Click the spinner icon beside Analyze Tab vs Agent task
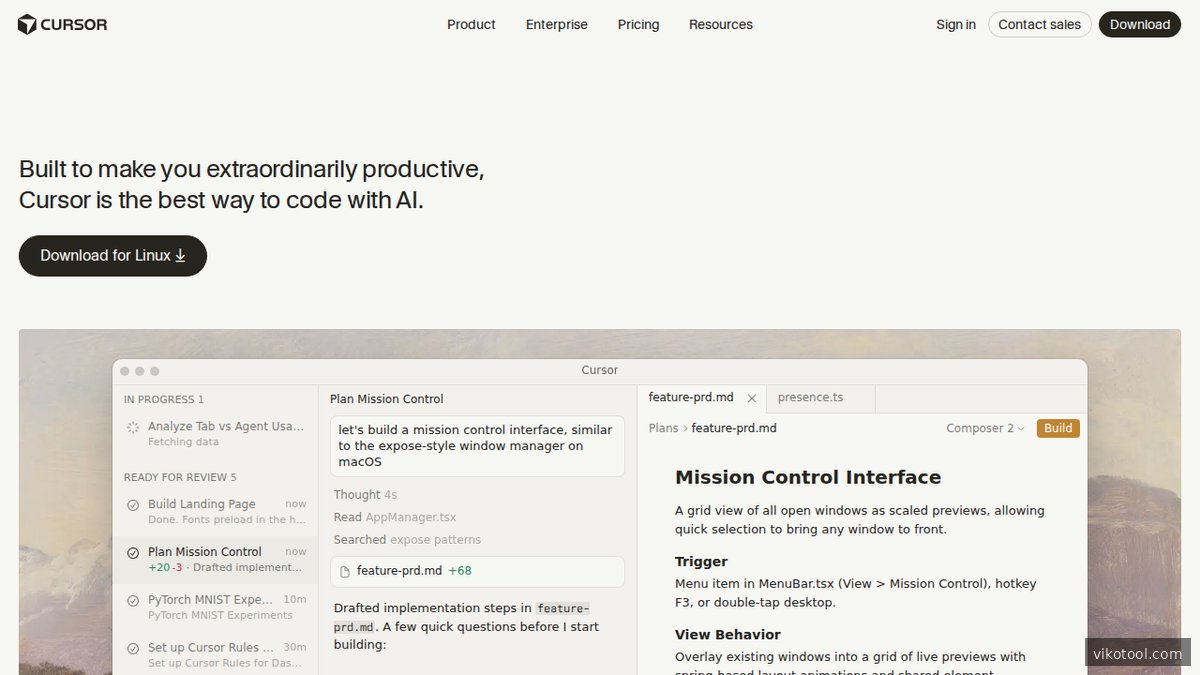1200x675 pixels. coord(132,427)
